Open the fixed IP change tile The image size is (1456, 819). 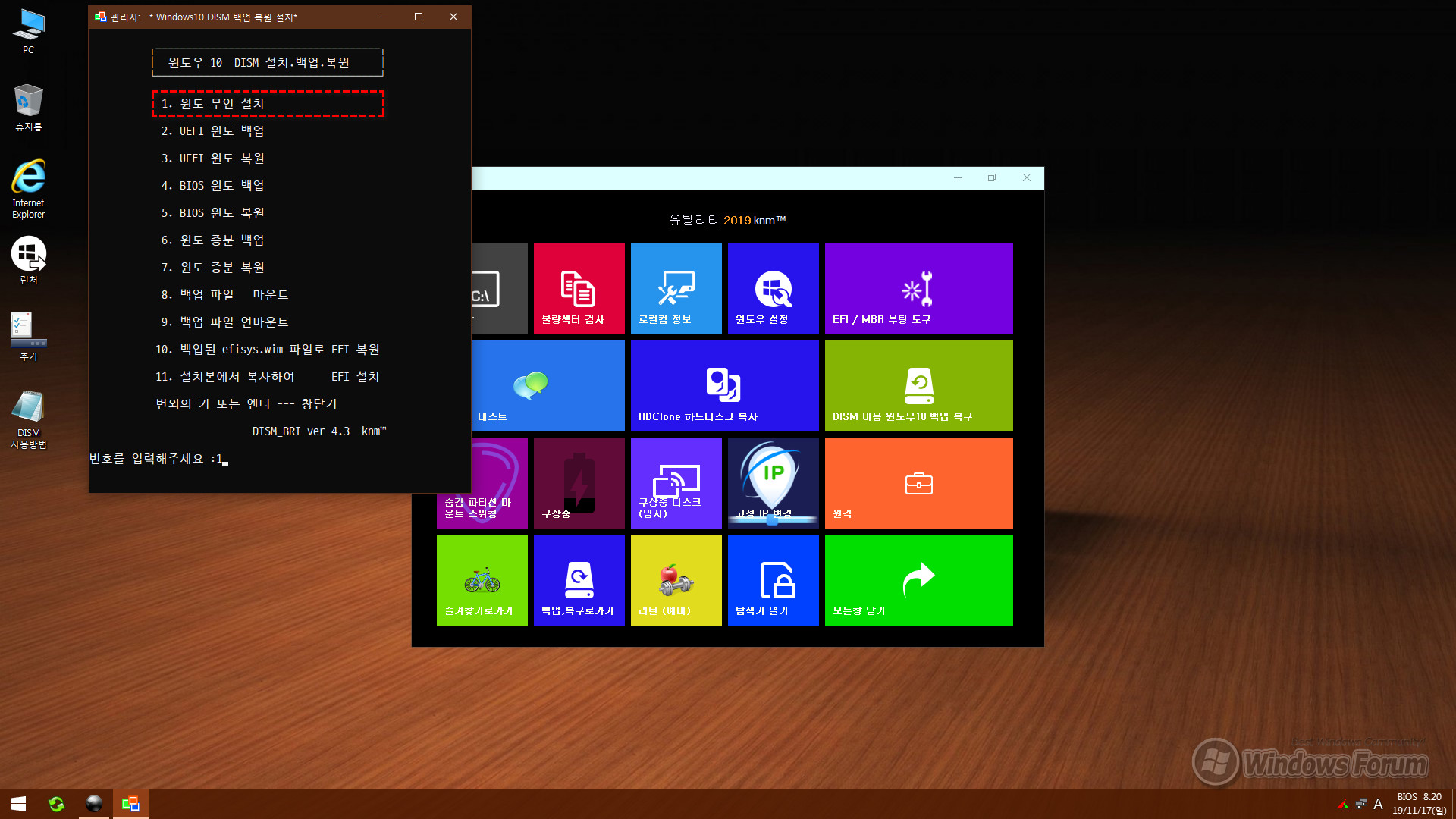[x=773, y=483]
